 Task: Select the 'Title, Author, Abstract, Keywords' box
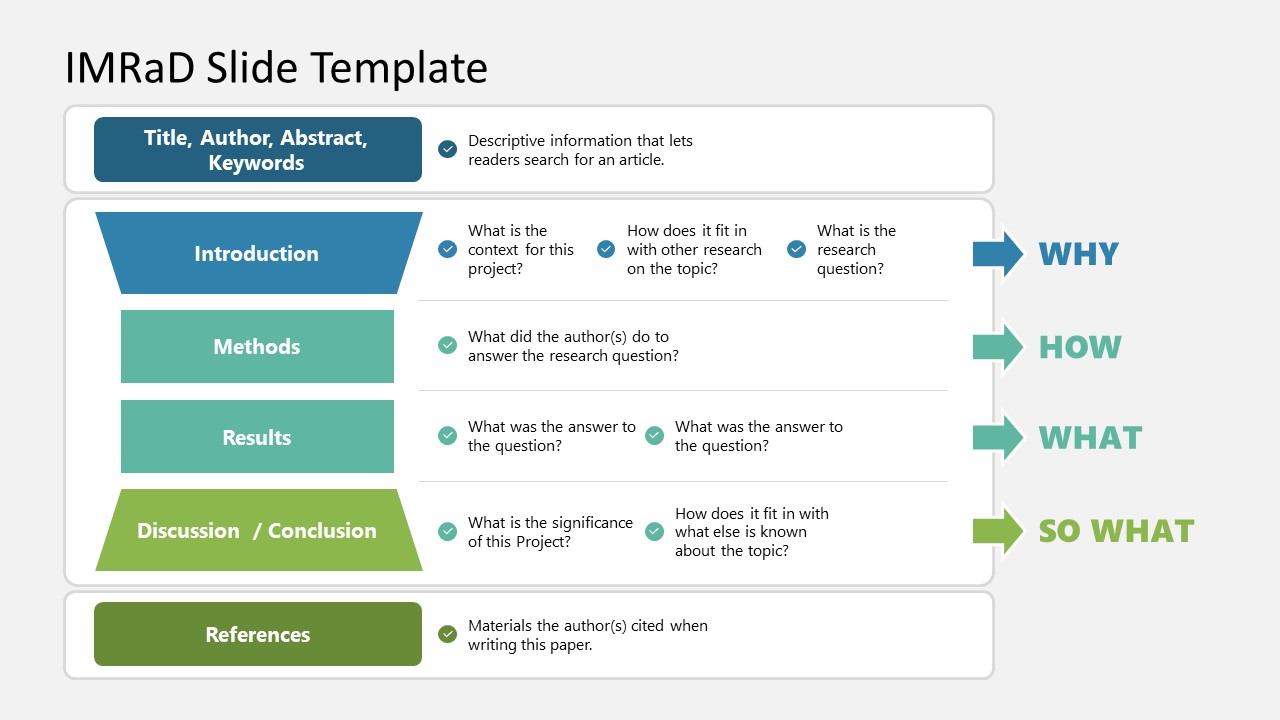[258, 150]
